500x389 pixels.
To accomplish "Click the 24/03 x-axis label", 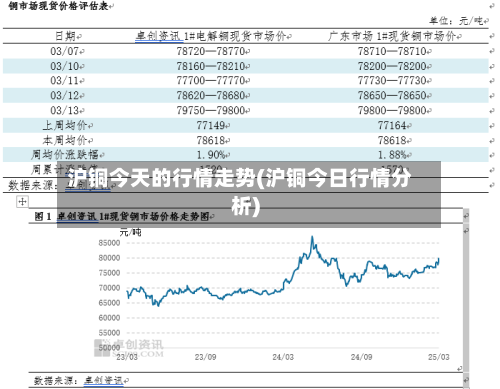I will click(x=283, y=357).
